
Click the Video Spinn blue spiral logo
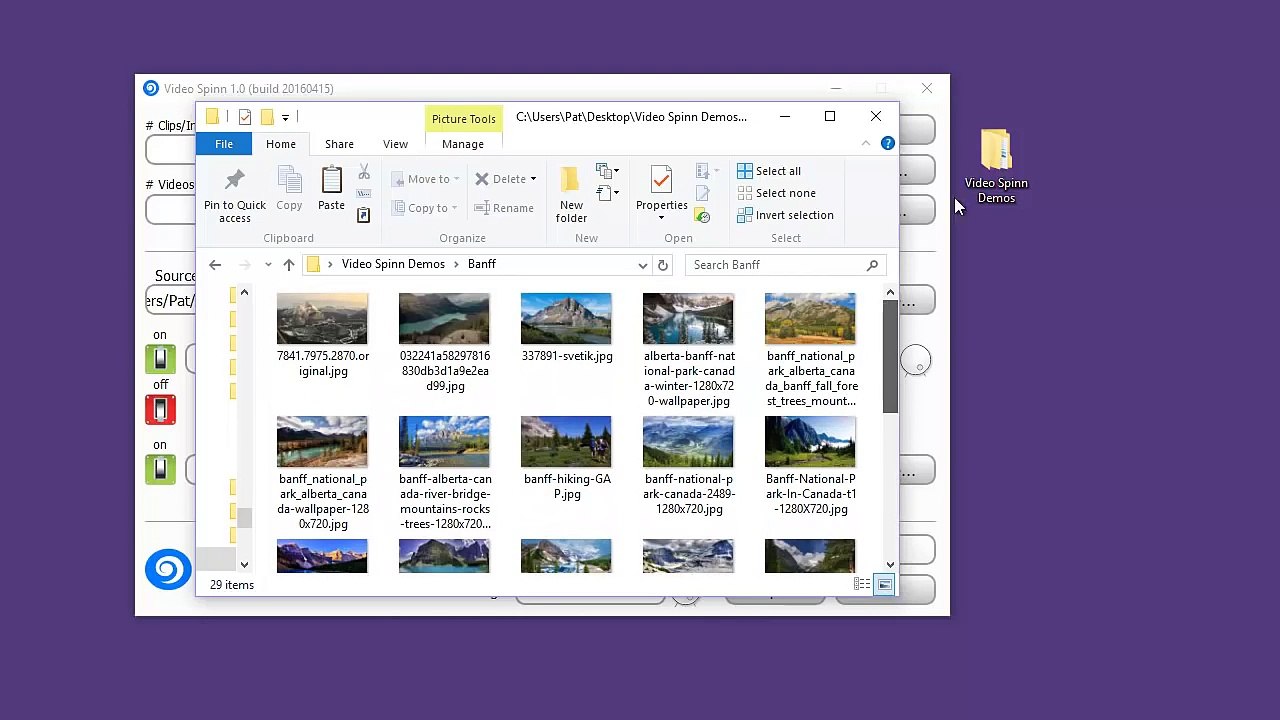(168, 569)
